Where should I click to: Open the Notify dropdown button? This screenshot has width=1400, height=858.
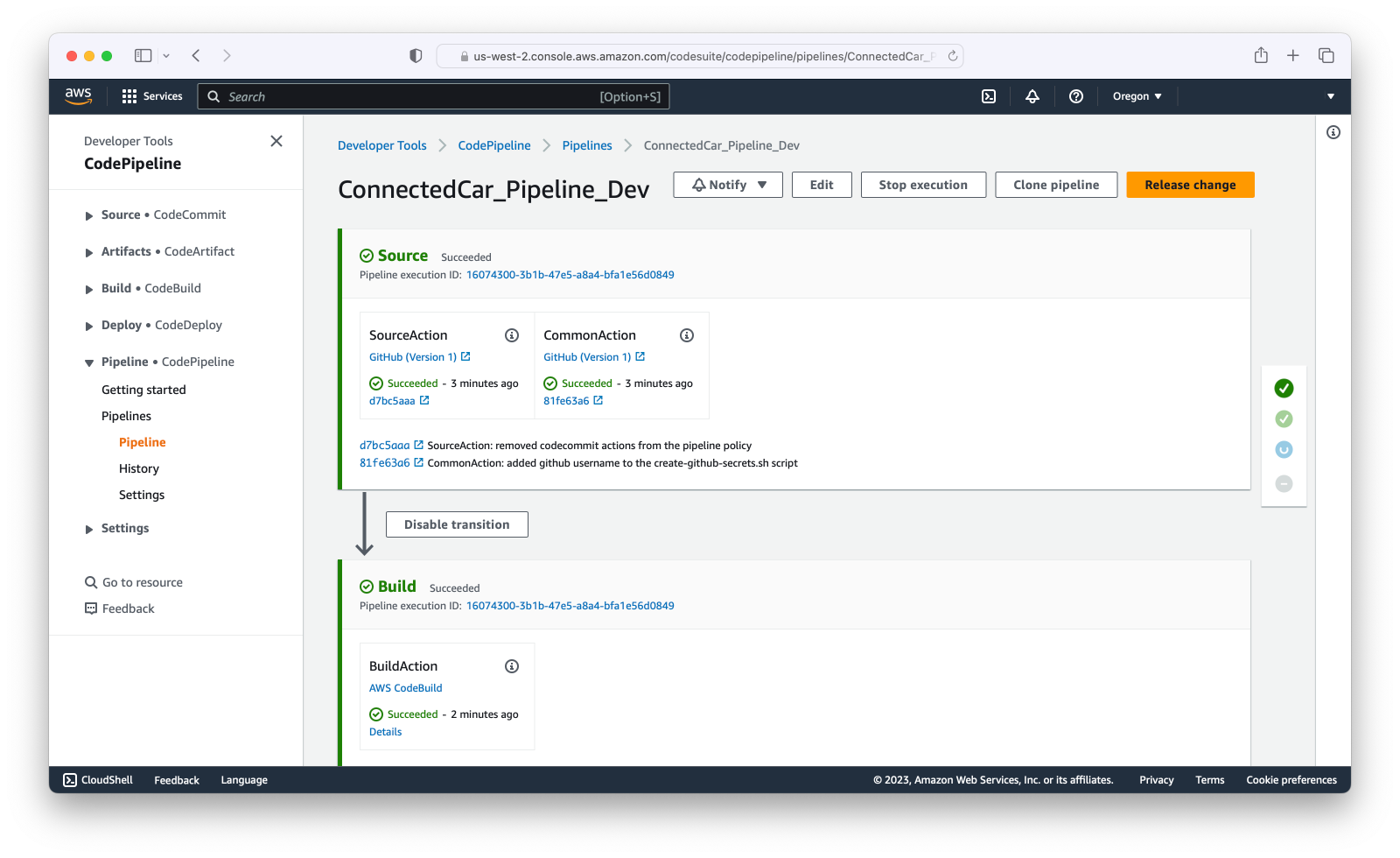tap(728, 185)
